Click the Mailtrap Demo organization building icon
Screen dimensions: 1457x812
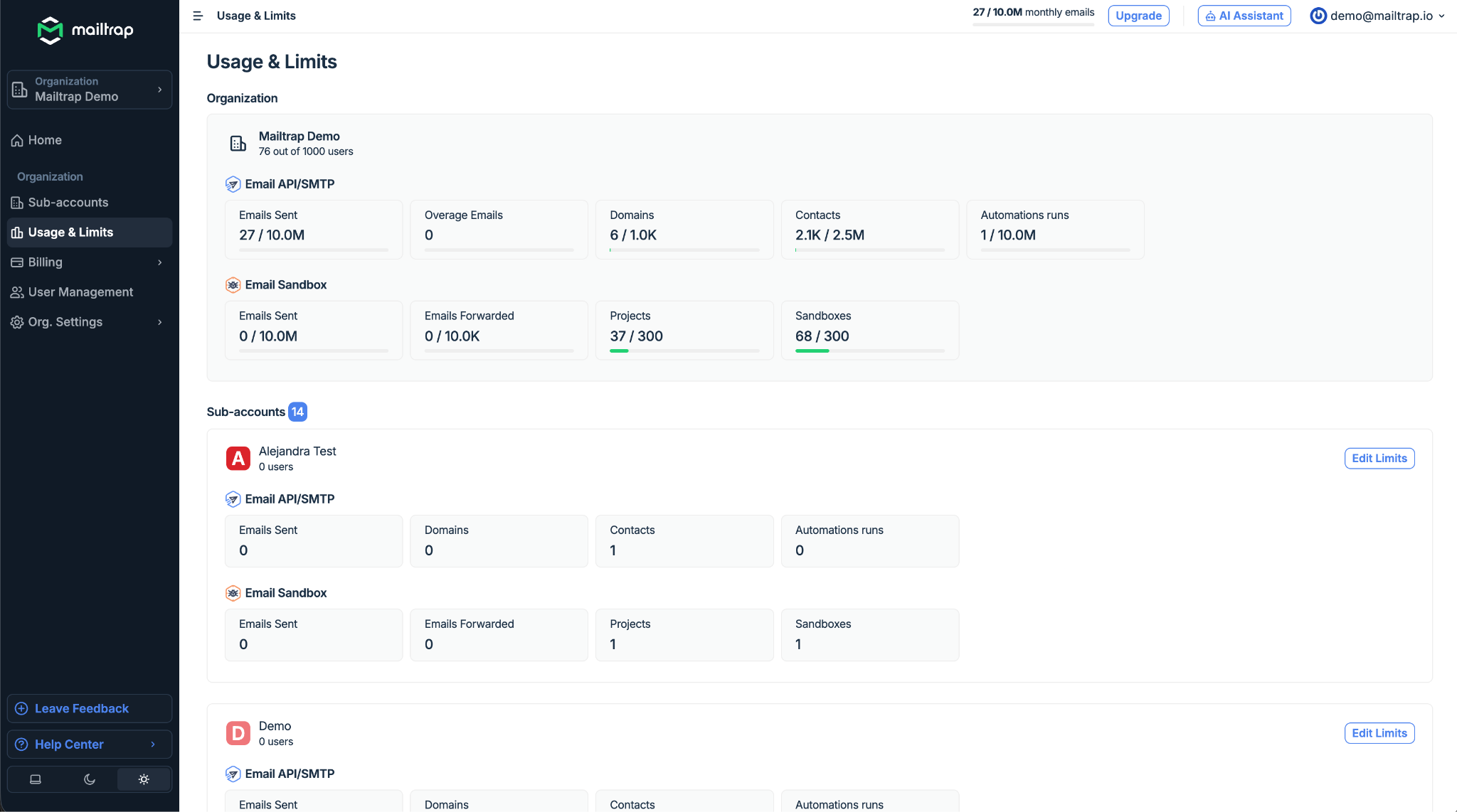point(238,144)
